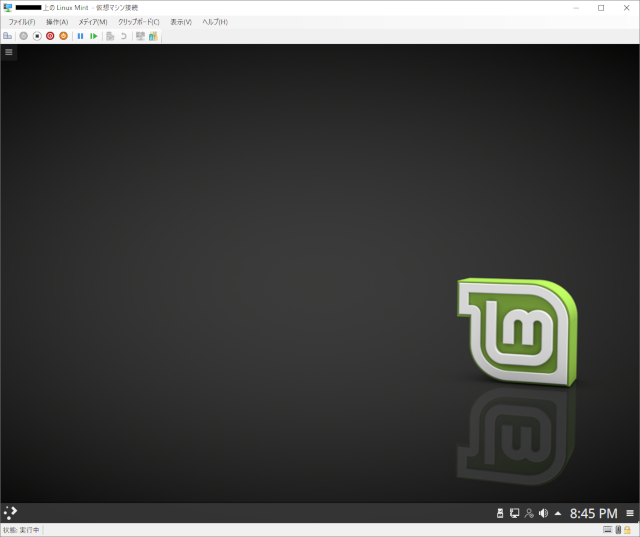Click the computer monitor icon in the Linux Mint tray

click(514, 513)
